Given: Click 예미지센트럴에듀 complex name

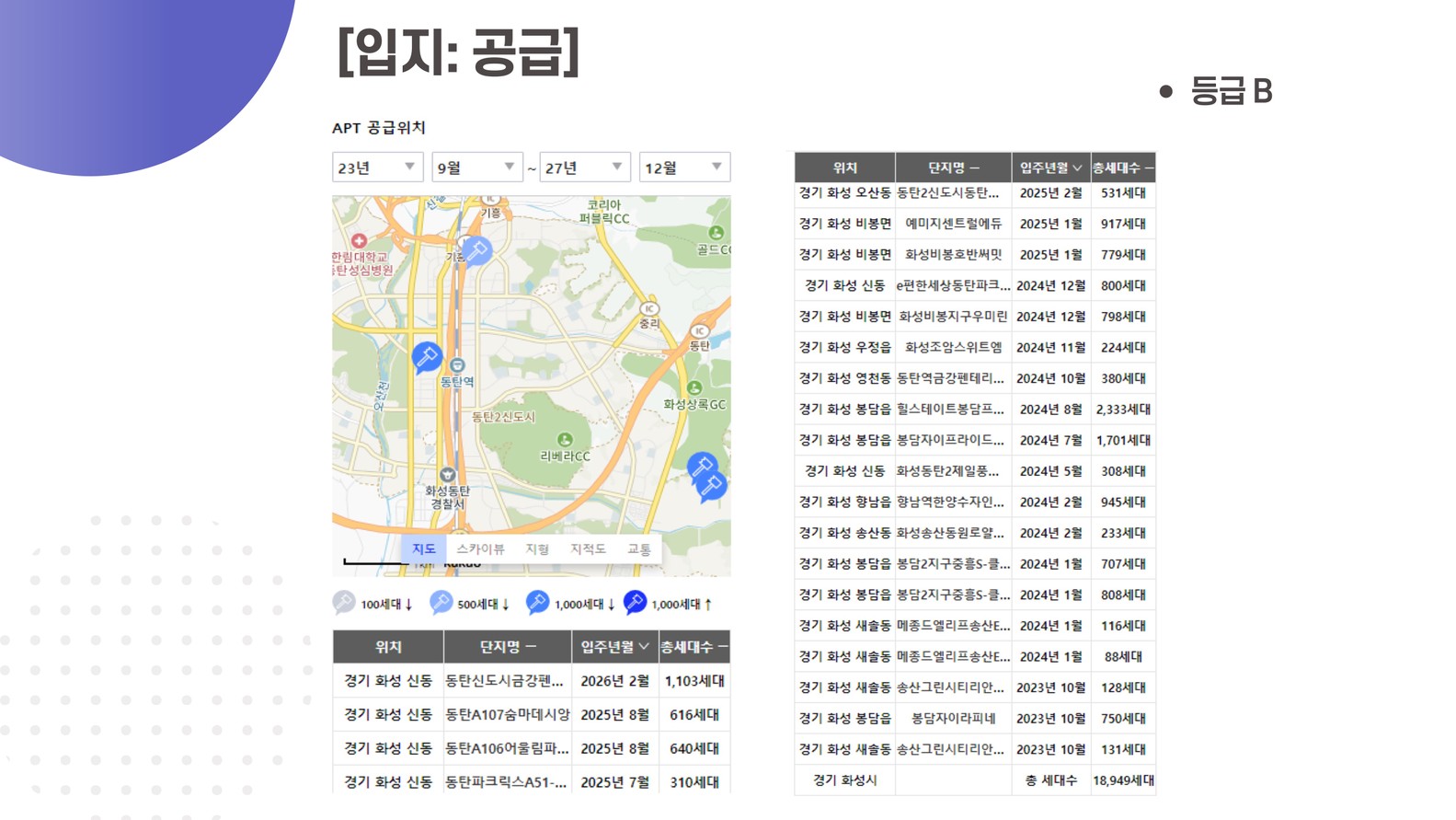Looking at the screenshot, I should pos(954,224).
